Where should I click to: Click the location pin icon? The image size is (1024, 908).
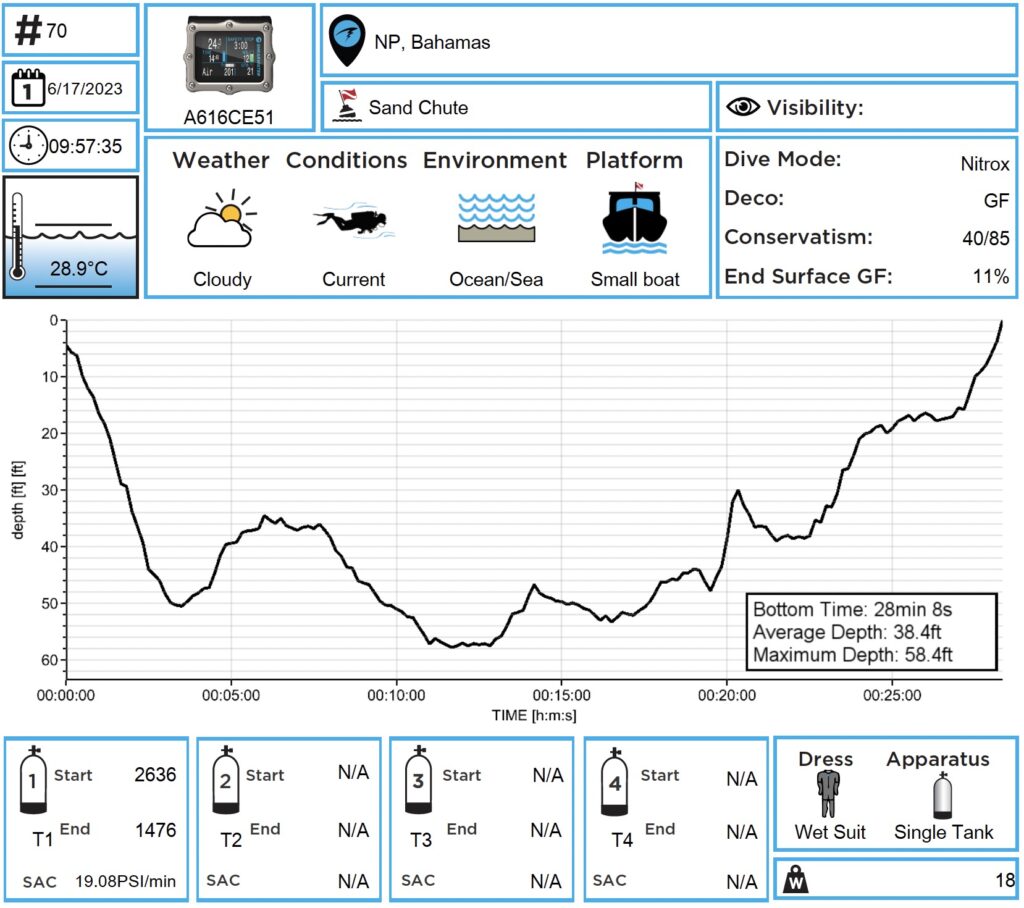tap(346, 40)
